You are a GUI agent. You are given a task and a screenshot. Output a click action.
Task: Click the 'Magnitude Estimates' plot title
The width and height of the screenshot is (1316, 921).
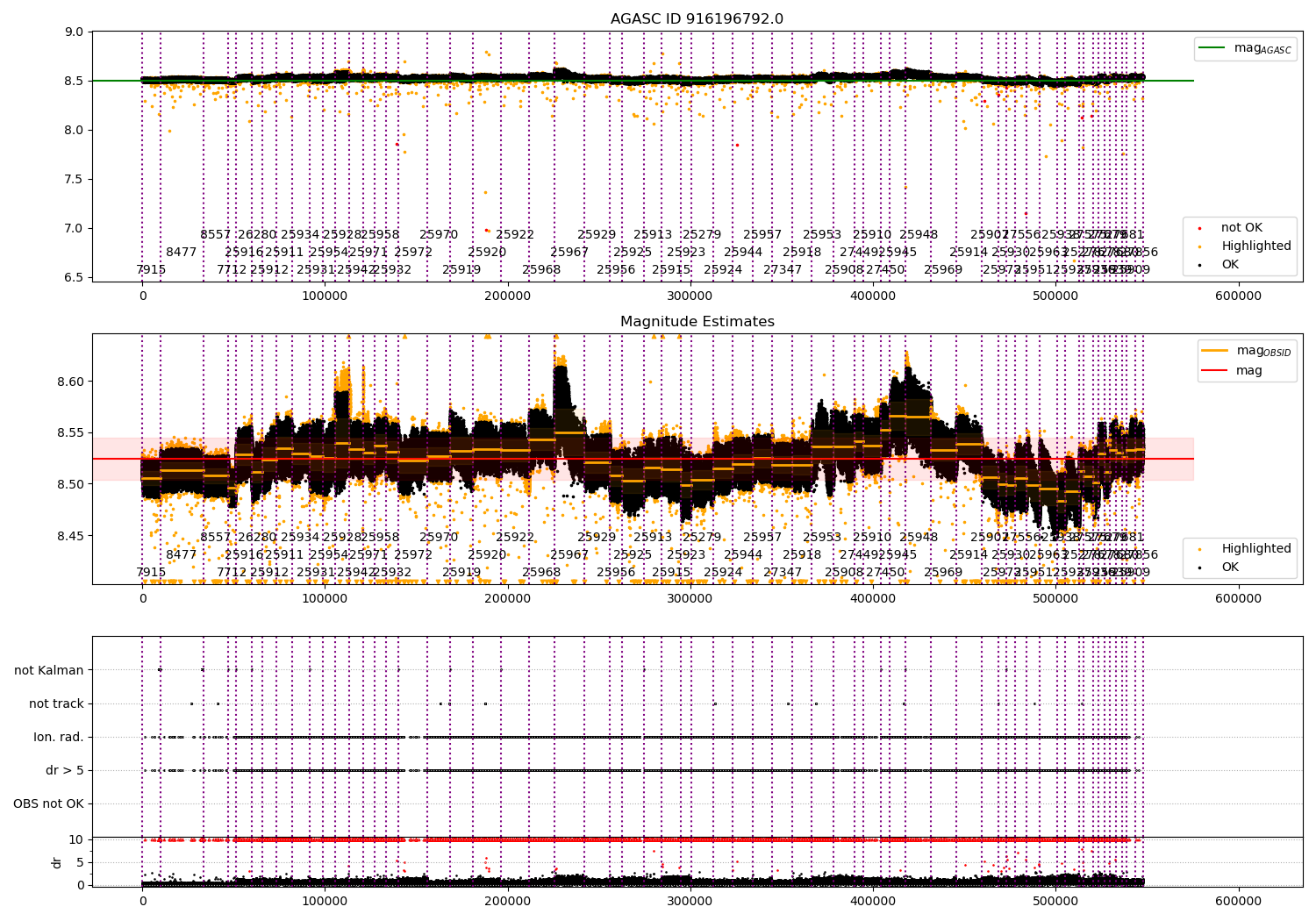697,322
